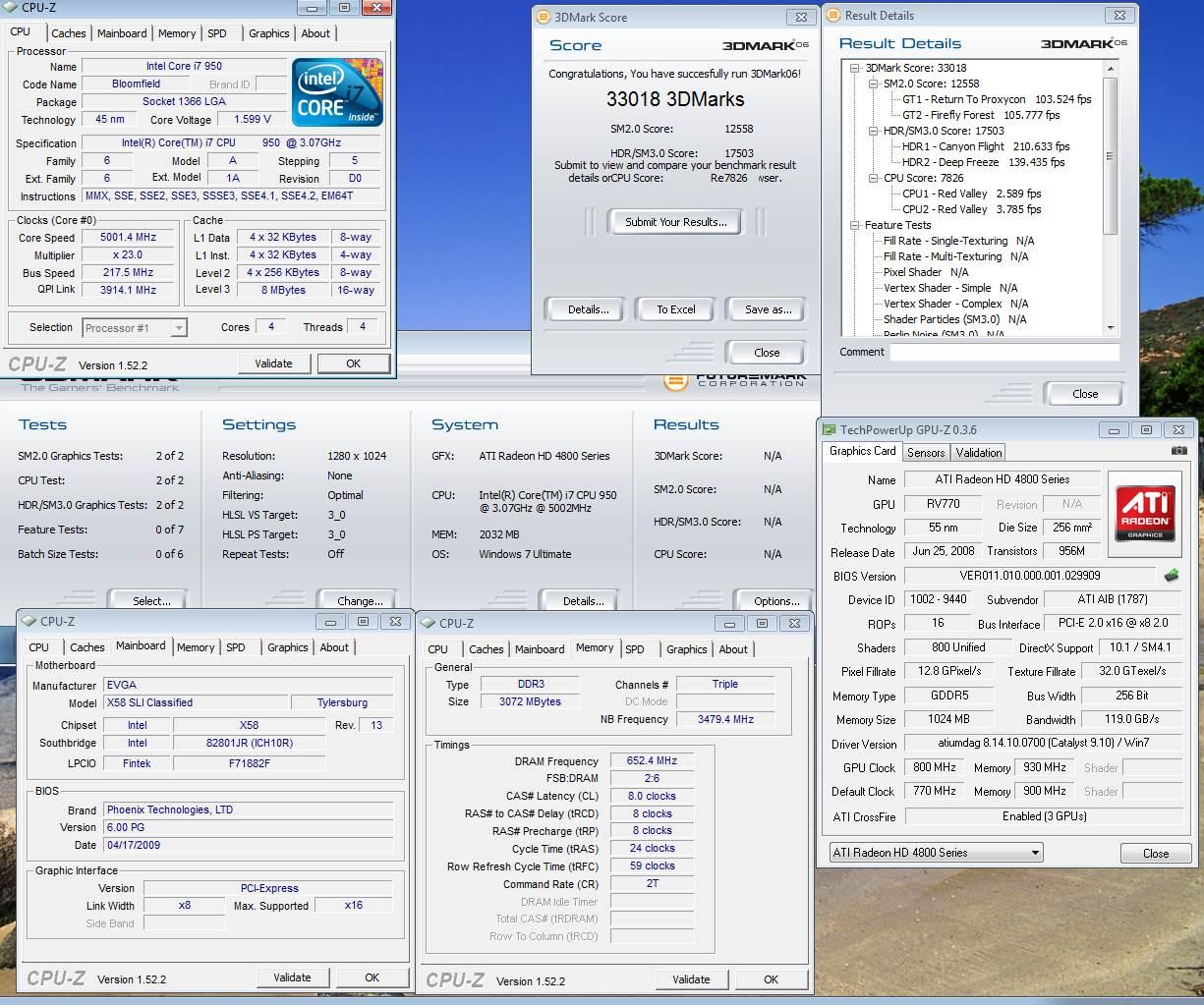The height and width of the screenshot is (1005, 1204).
Task: Click the Result Details scrollbar up arrow
Action: click(x=1111, y=69)
